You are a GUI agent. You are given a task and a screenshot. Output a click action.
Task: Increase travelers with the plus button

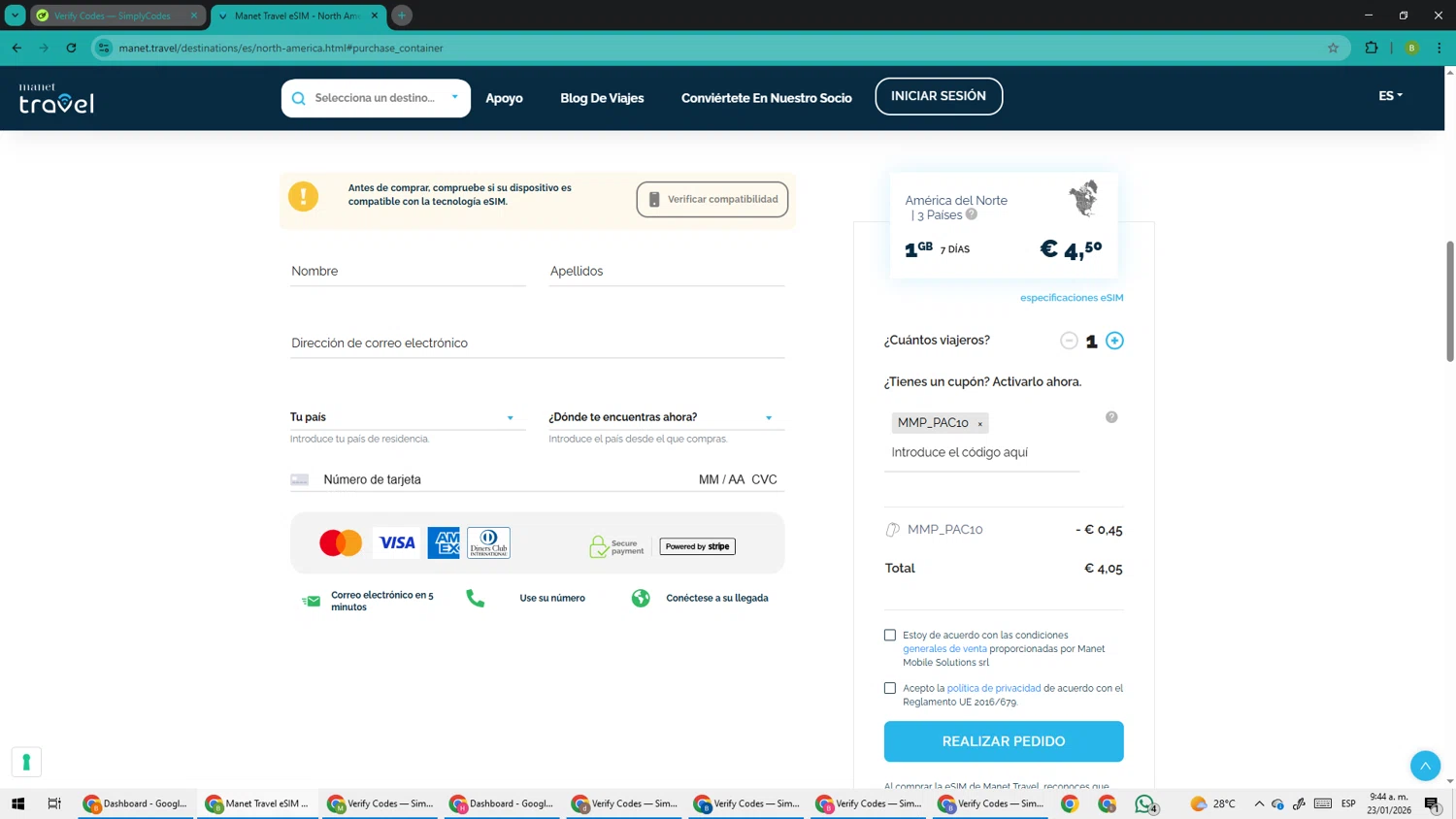click(1114, 341)
